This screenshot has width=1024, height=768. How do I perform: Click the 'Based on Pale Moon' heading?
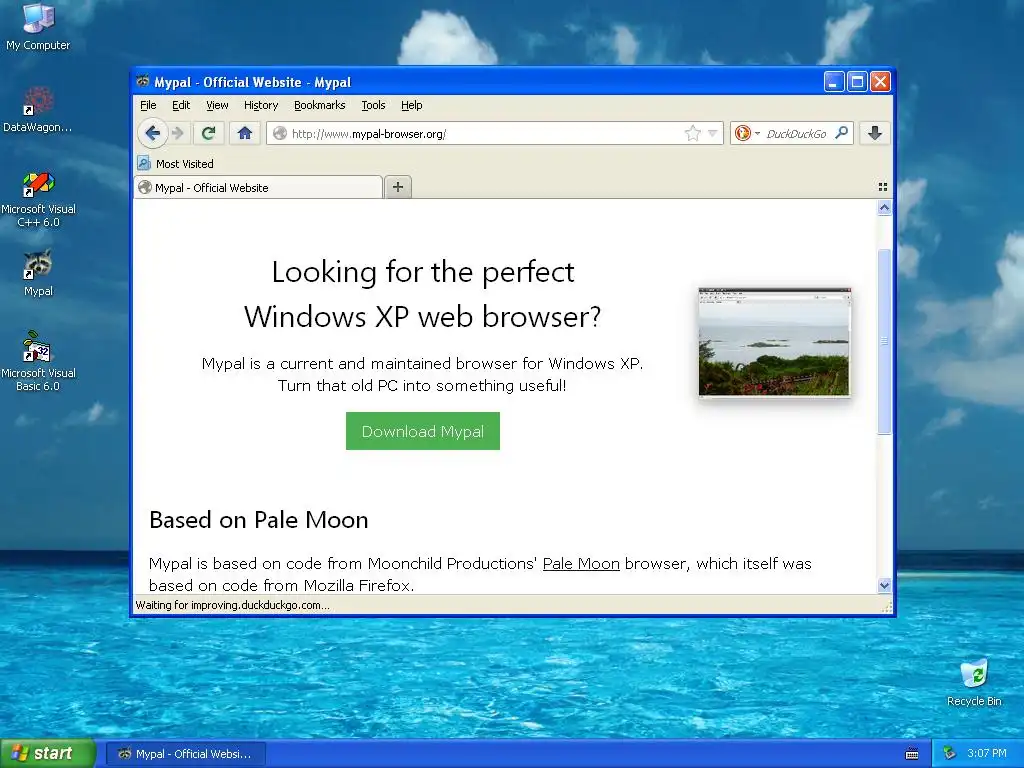click(x=259, y=520)
